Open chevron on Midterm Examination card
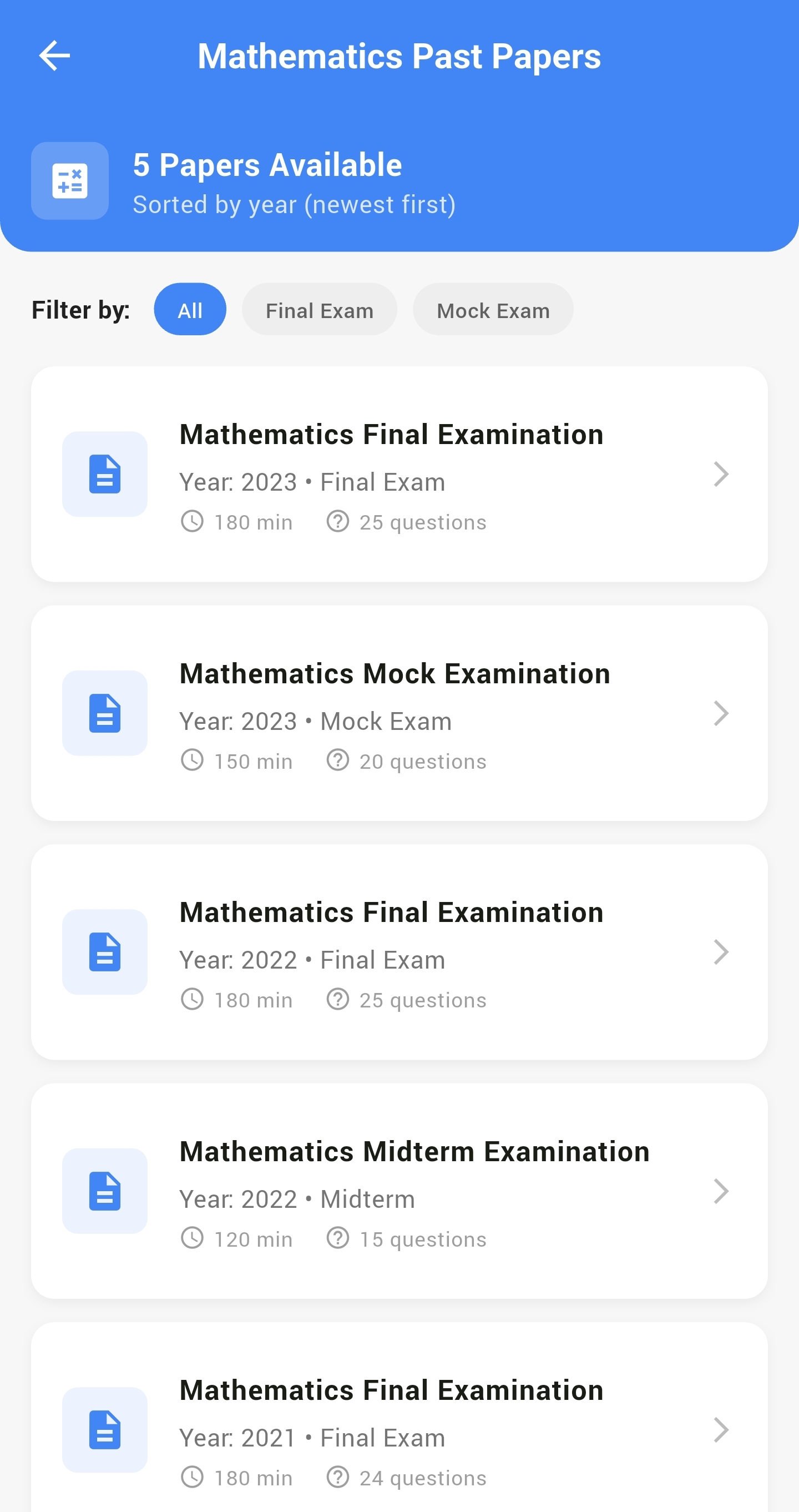This screenshot has width=799, height=1512. (721, 1191)
